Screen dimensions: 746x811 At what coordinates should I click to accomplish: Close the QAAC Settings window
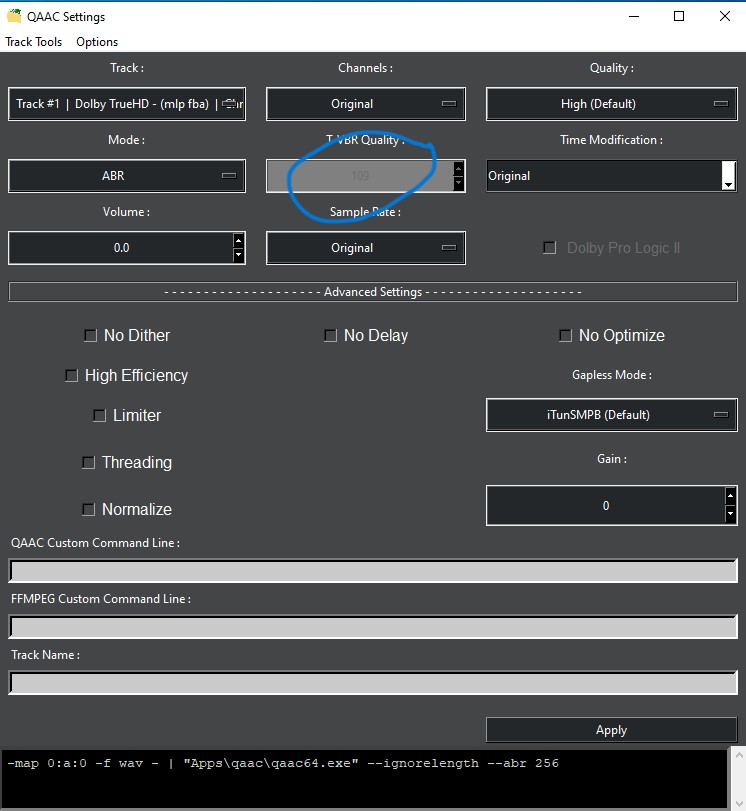[725, 17]
